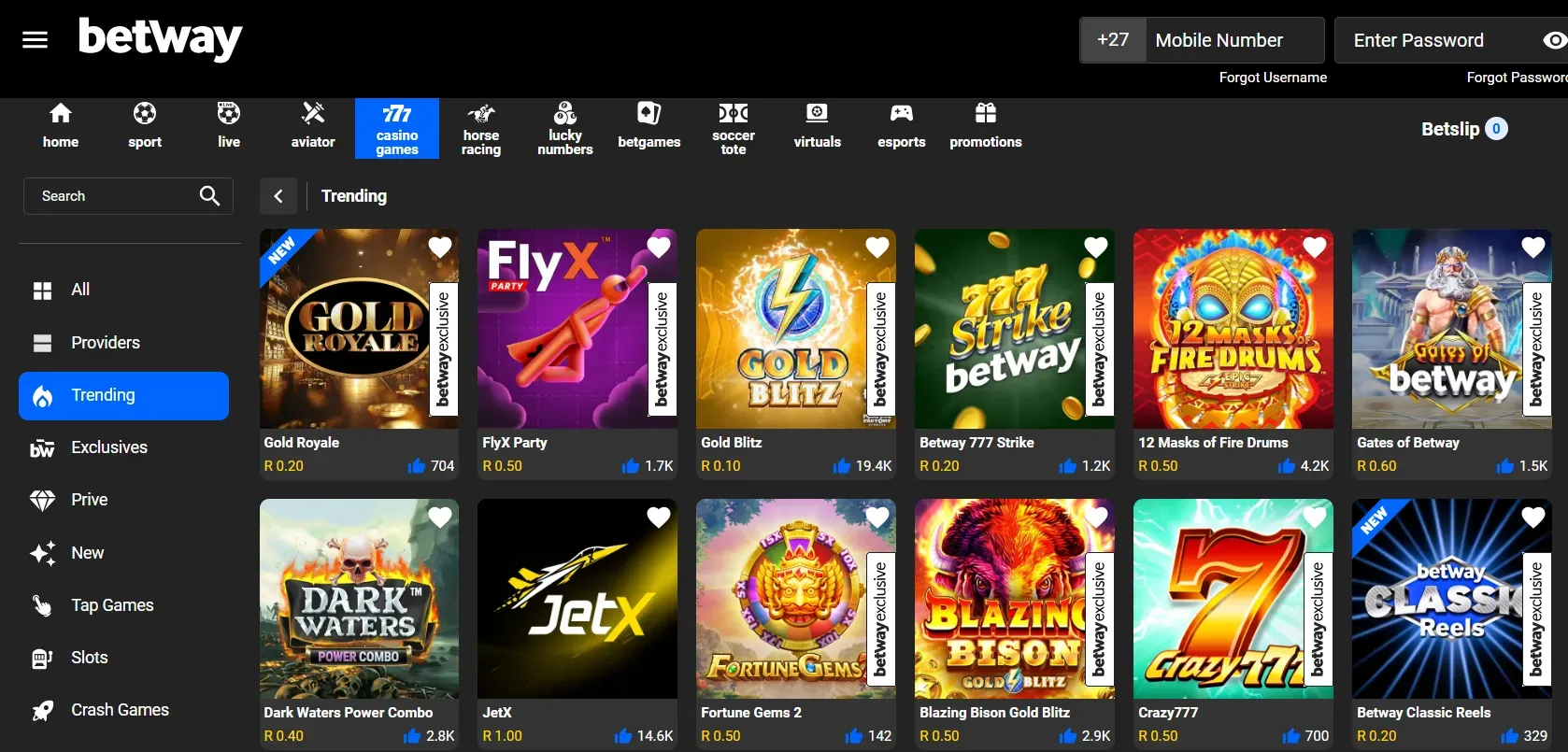Launch Crazy777 game thumbnail
The height and width of the screenshot is (752, 1568).
1233,599
